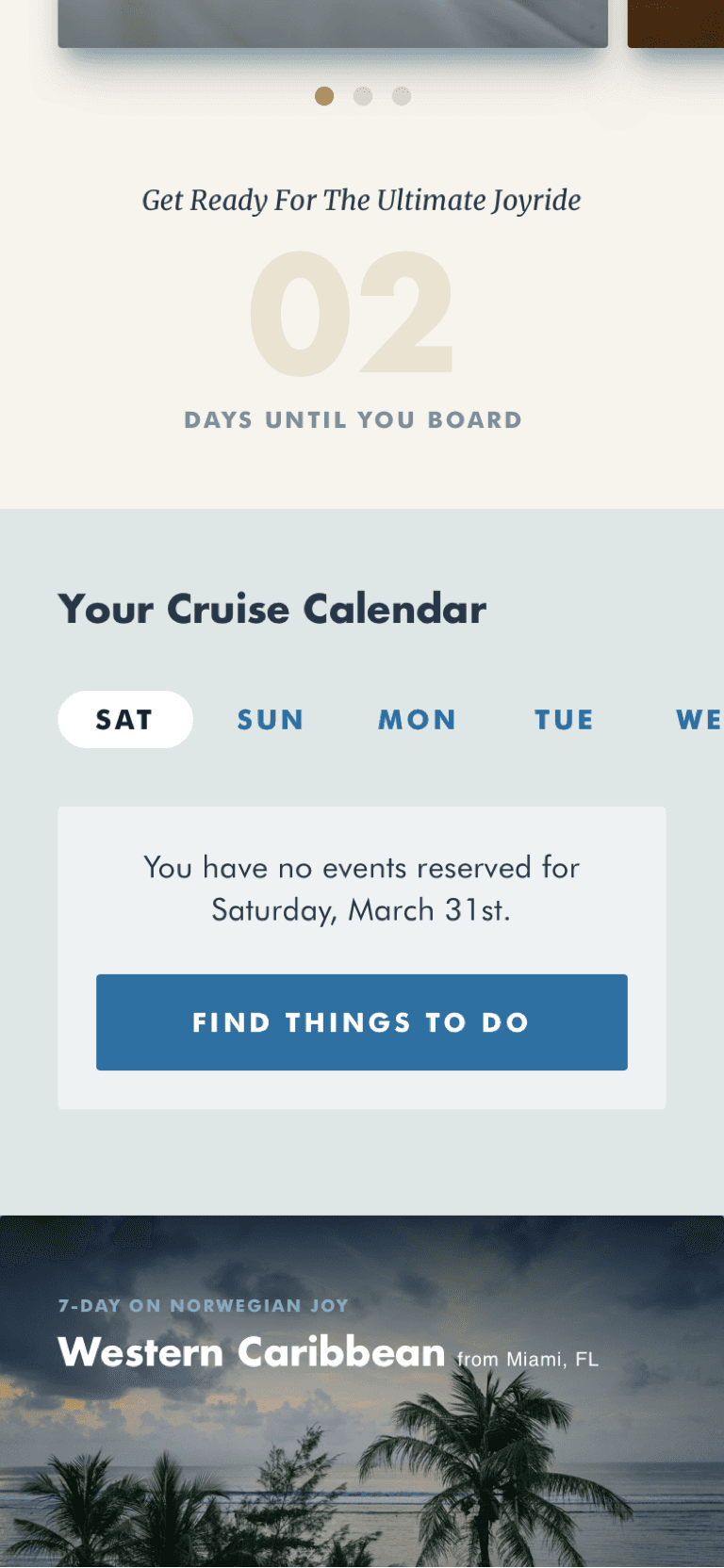Image resolution: width=724 pixels, height=1568 pixels.
Task: Select the partially visible WED tab
Action: click(699, 720)
